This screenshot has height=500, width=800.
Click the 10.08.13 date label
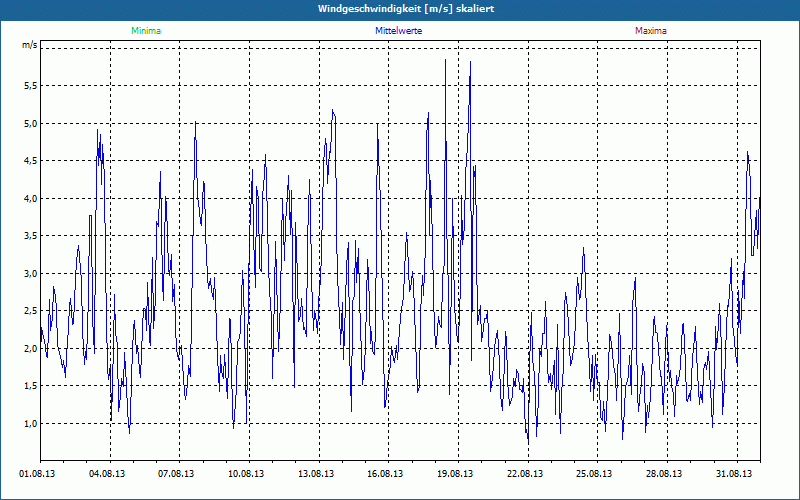[246, 474]
